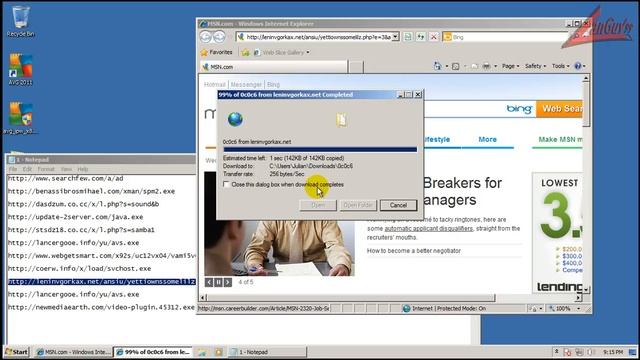Click the Read Mail icon in IE command bar
The height and width of the screenshot is (360, 640).
click(x=474, y=66)
